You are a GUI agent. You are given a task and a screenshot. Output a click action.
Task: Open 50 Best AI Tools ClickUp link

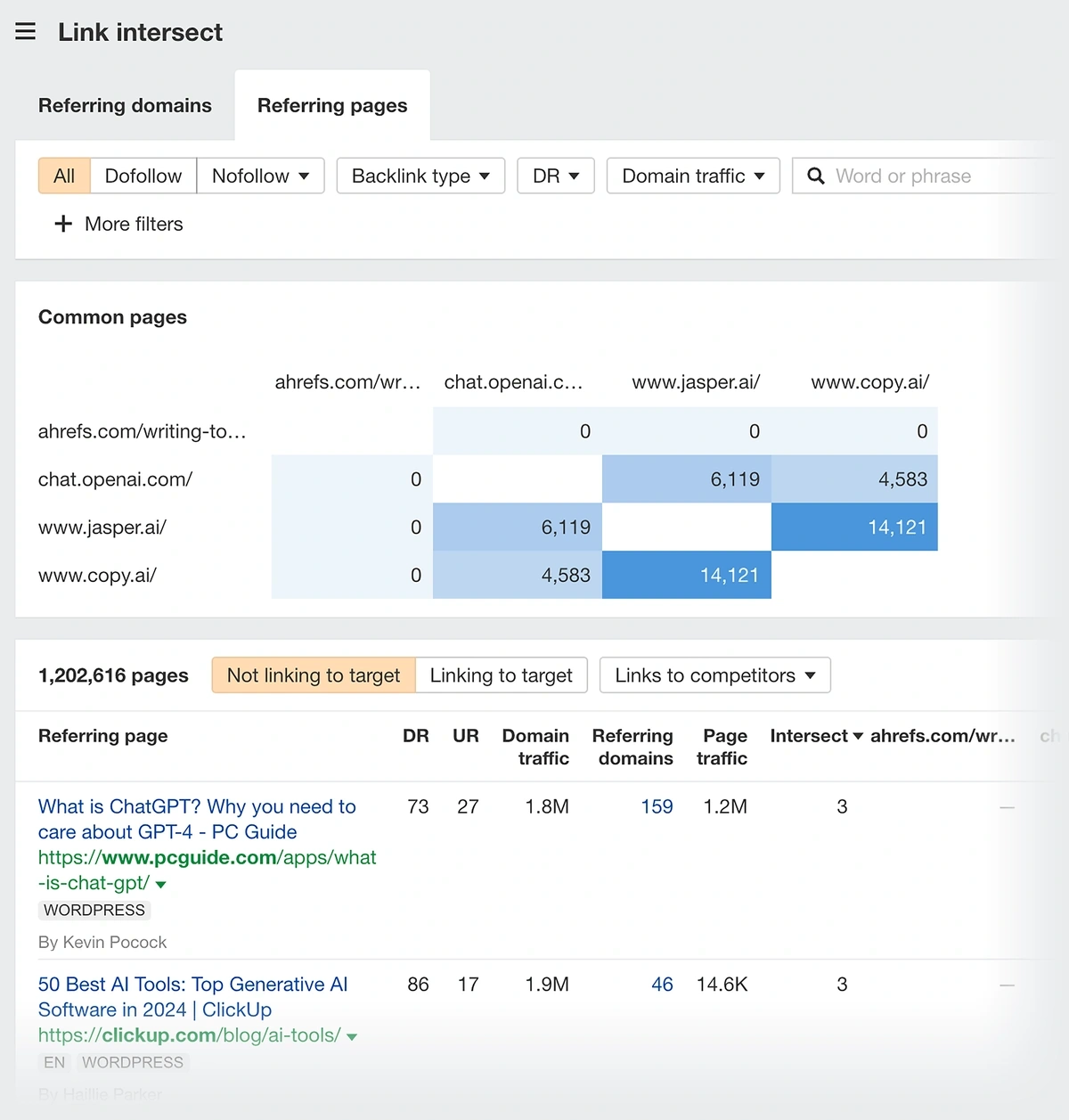[x=193, y=997]
